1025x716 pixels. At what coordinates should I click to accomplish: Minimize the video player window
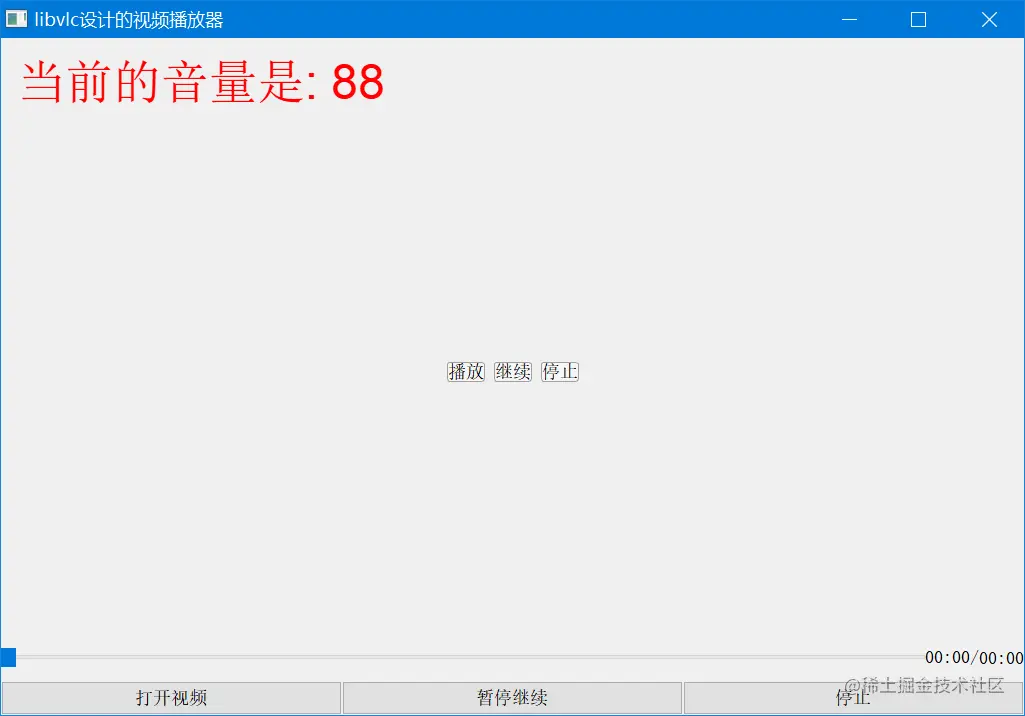(849, 20)
